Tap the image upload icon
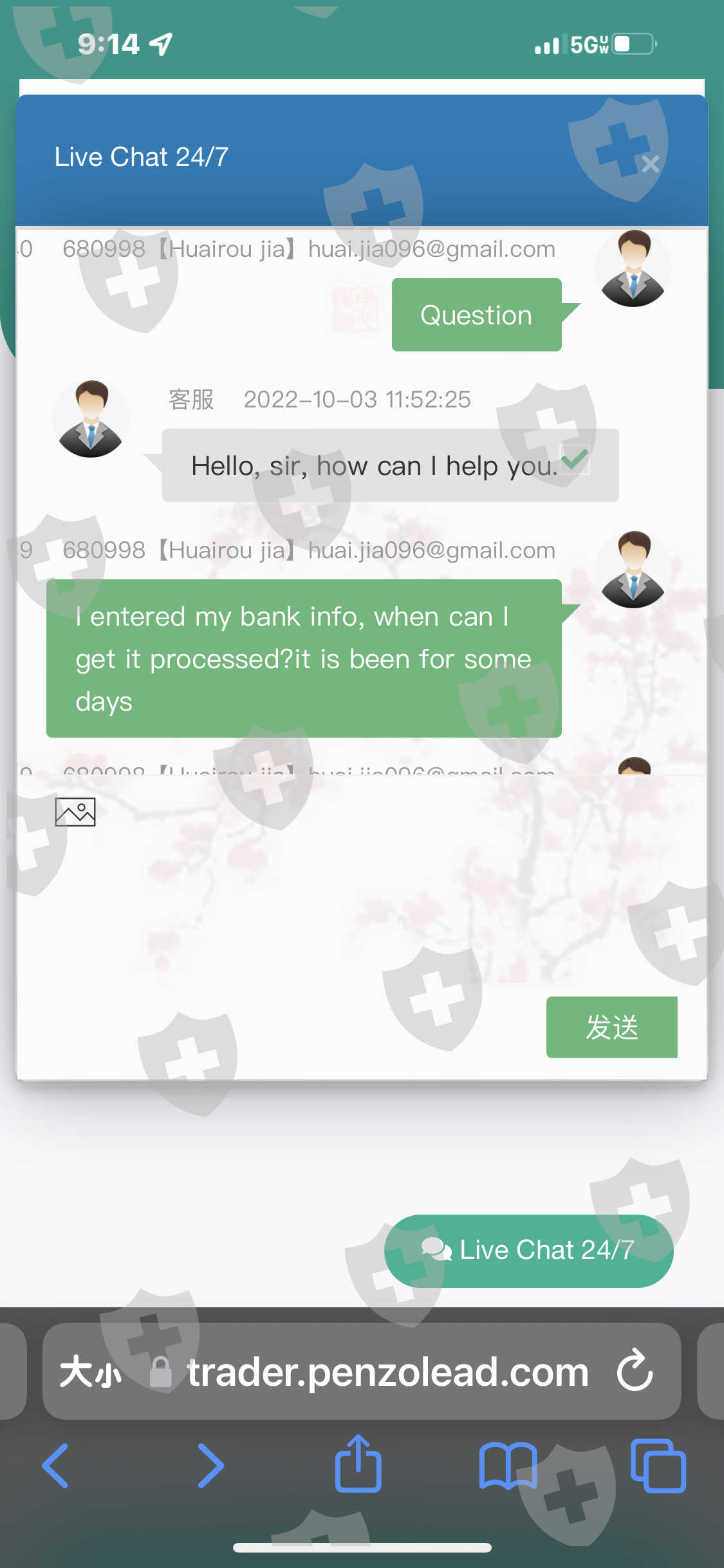Image resolution: width=724 pixels, height=1568 pixels. 75,812
